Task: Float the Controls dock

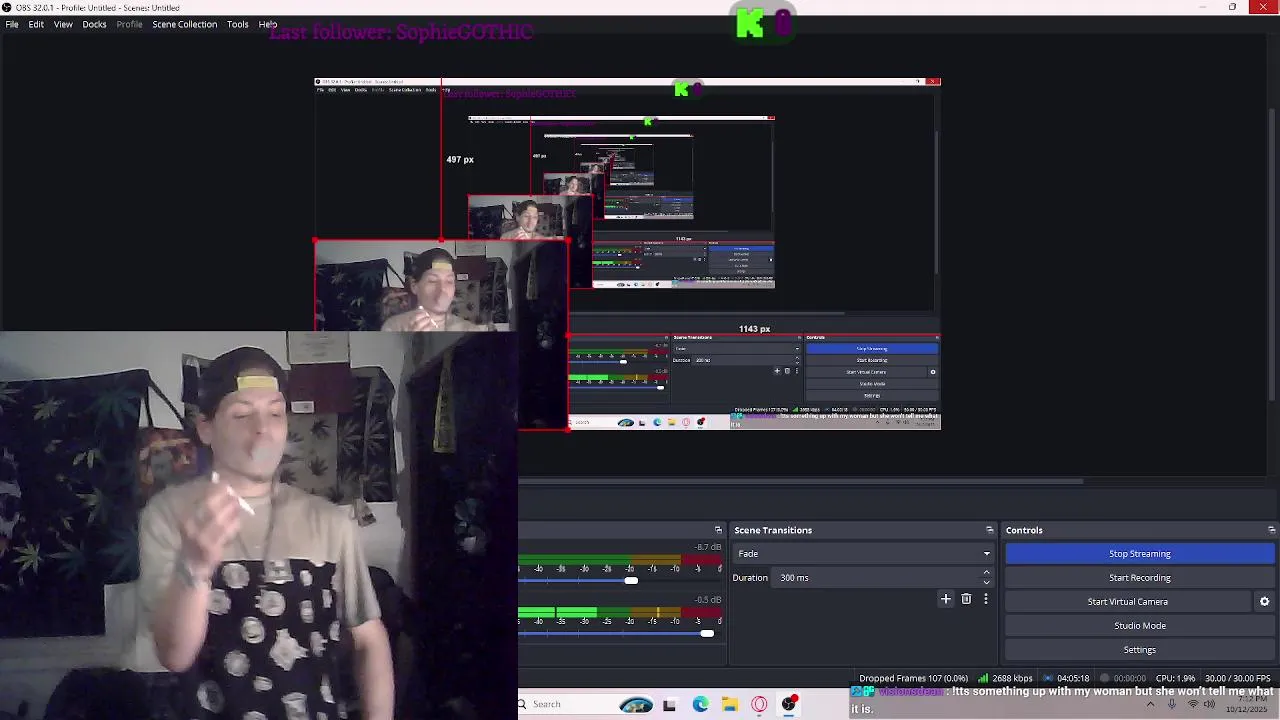Action: (1271, 530)
